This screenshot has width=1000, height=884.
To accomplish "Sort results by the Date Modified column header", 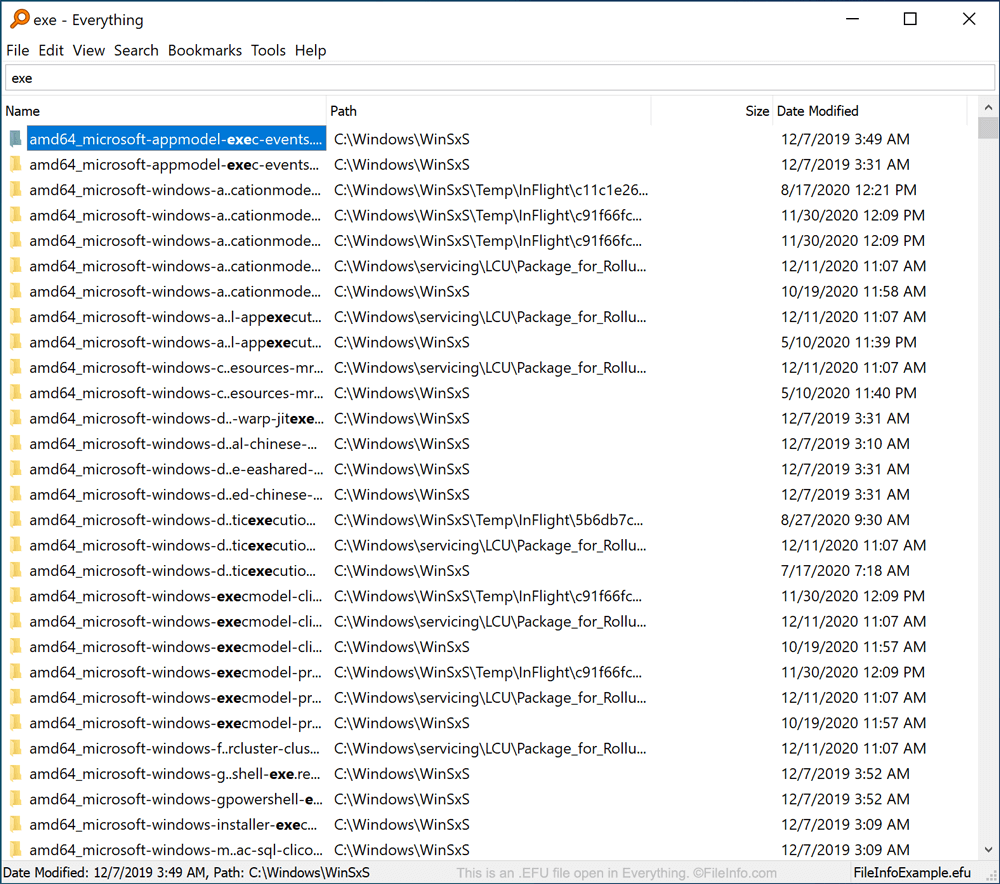I will [x=819, y=111].
